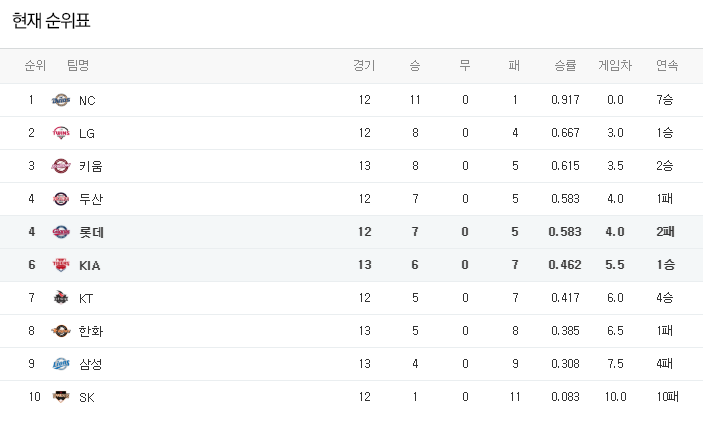703x424 pixels.
Task: Click the 한화 team logo icon
Action: tap(61, 331)
